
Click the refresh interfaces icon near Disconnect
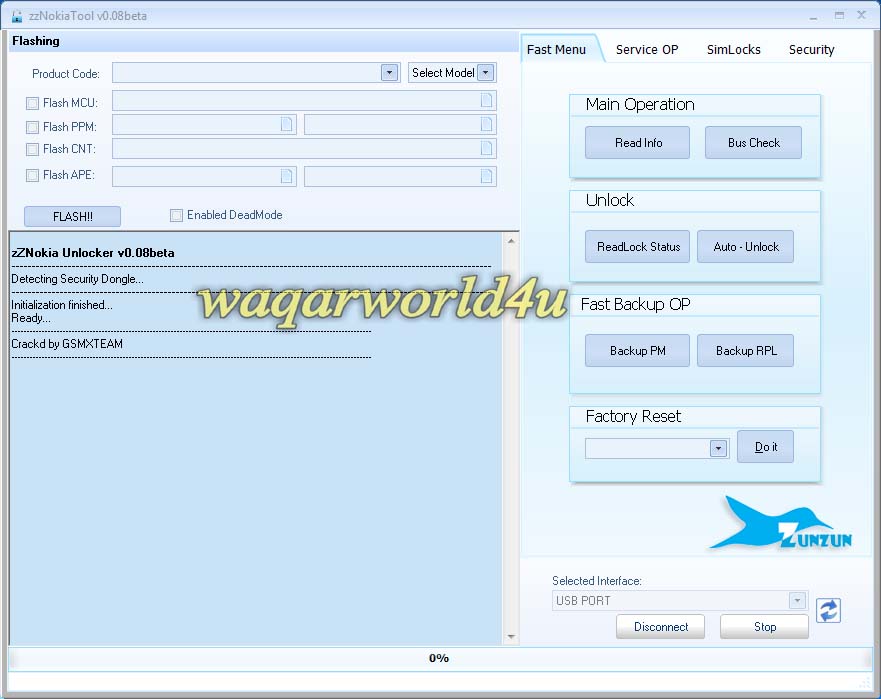point(828,610)
